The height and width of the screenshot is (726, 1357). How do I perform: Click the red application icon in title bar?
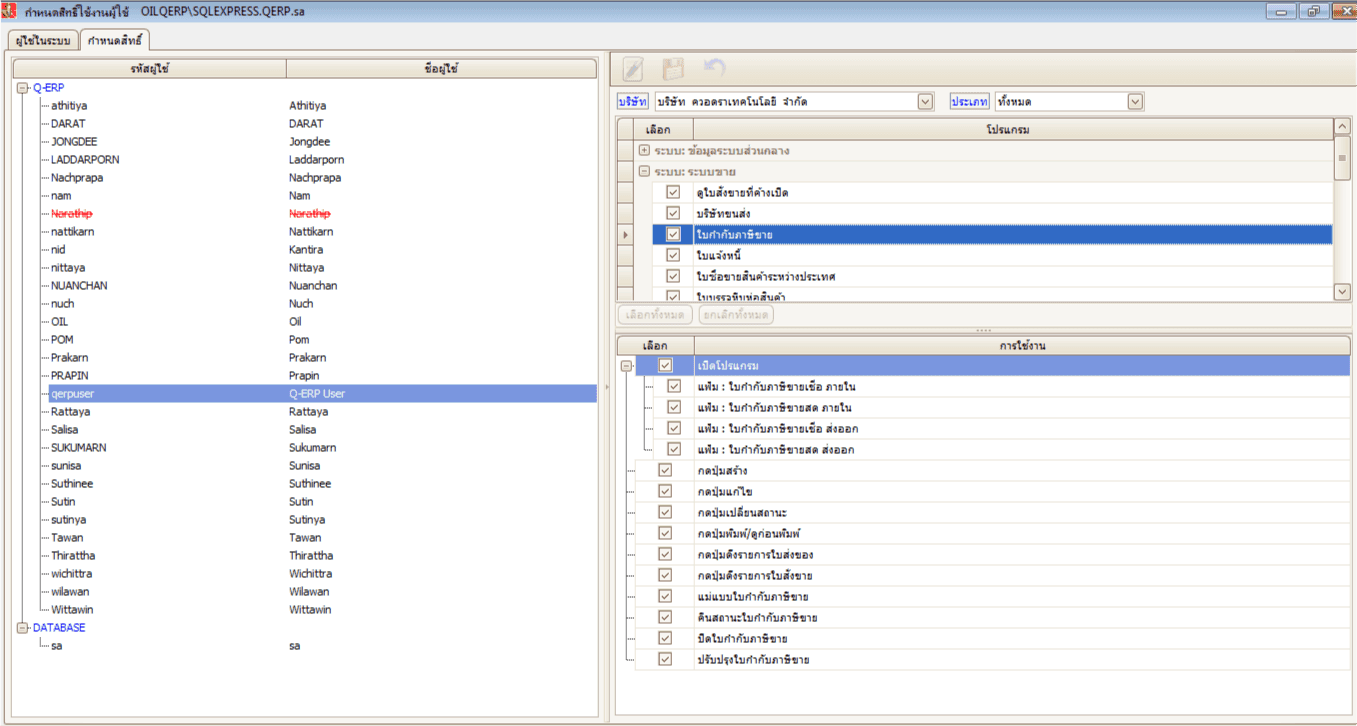pos(10,11)
